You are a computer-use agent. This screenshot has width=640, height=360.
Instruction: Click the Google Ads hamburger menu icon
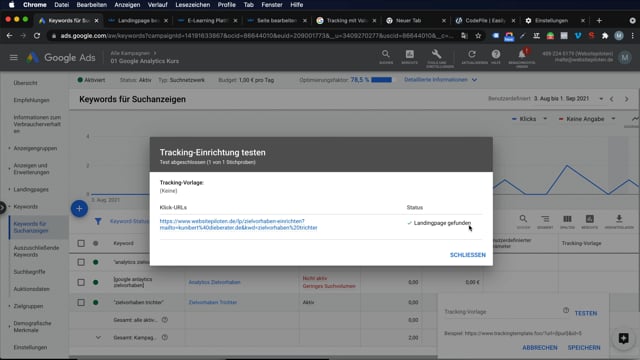tap(13, 58)
